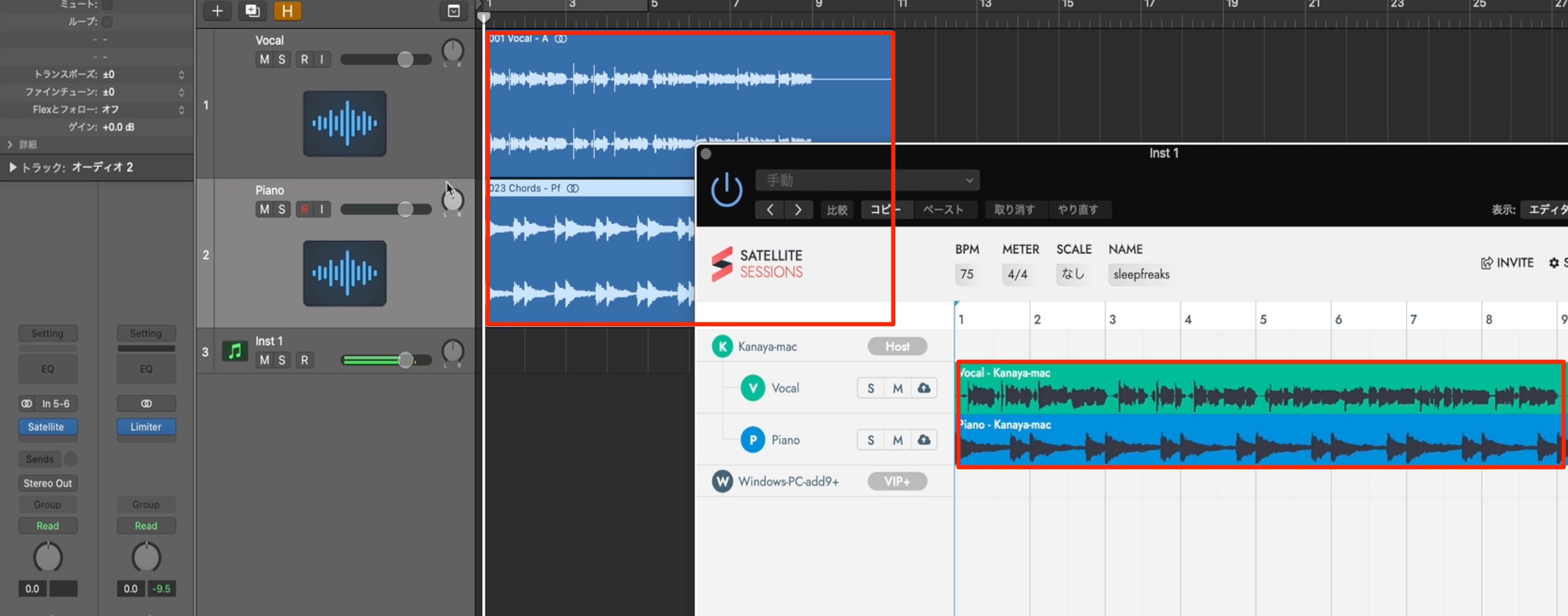Download Piano stem with cloud icon
The width and height of the screenshot is (1568, 616).
[924, 440]
